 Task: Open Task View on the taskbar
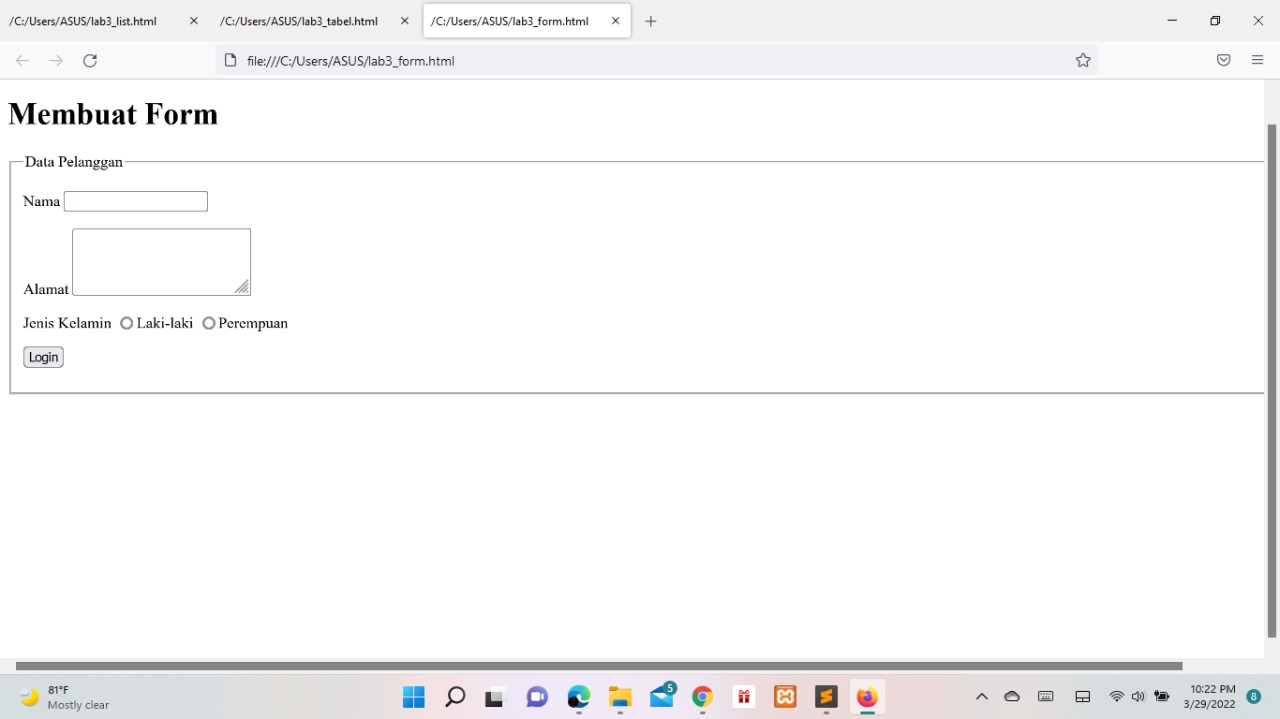[495, 697]
